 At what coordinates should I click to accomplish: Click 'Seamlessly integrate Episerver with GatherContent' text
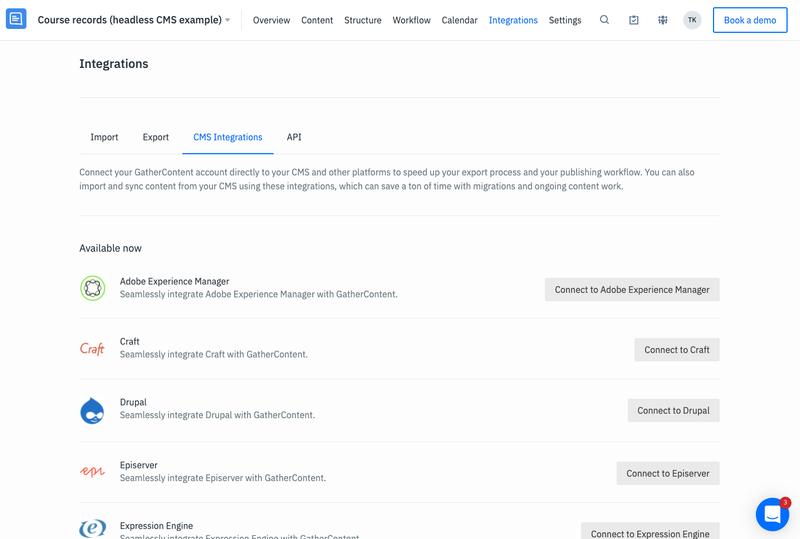pos(222,478)
